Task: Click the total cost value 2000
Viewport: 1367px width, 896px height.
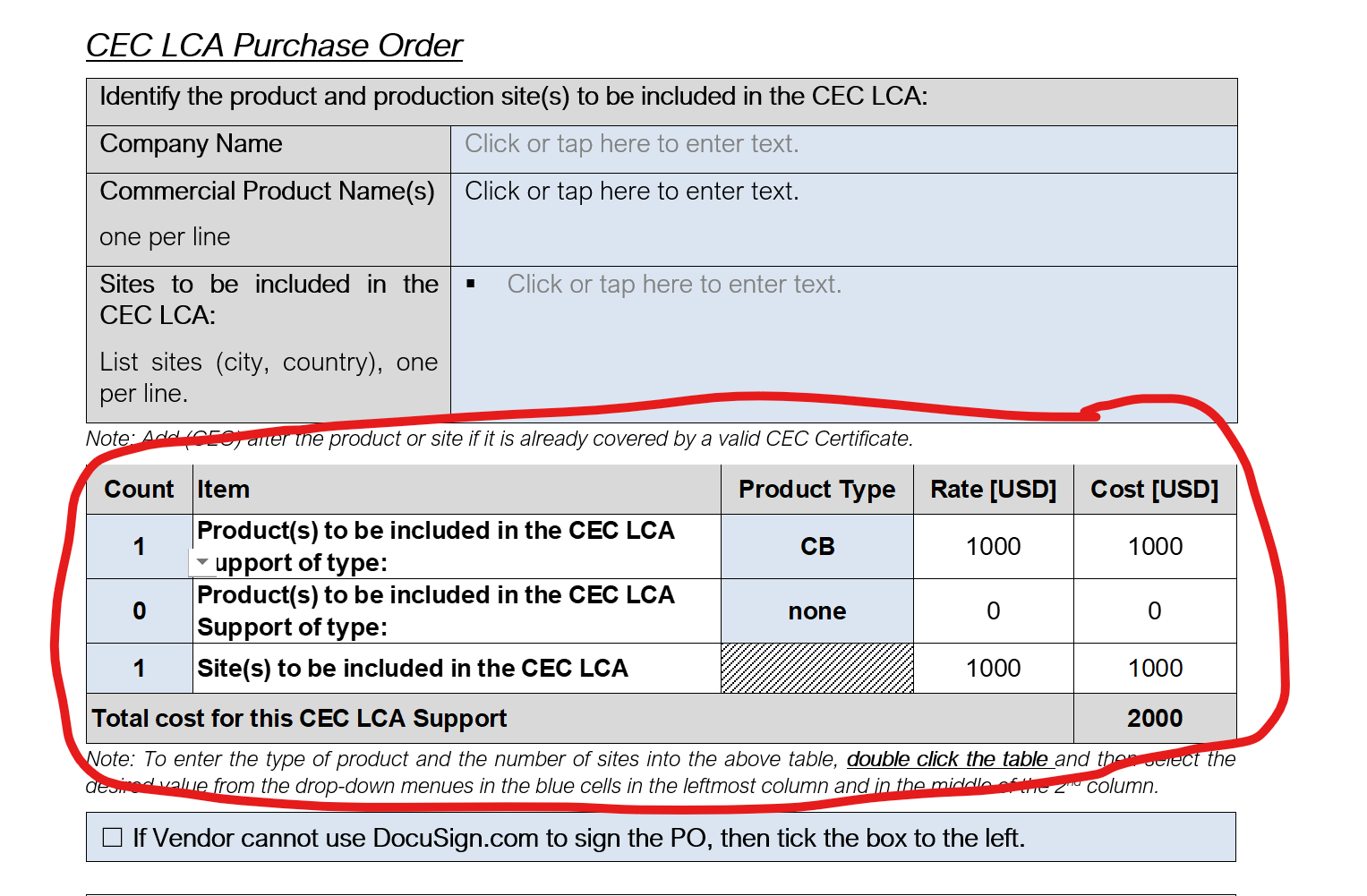Action: click(1154, 719)
